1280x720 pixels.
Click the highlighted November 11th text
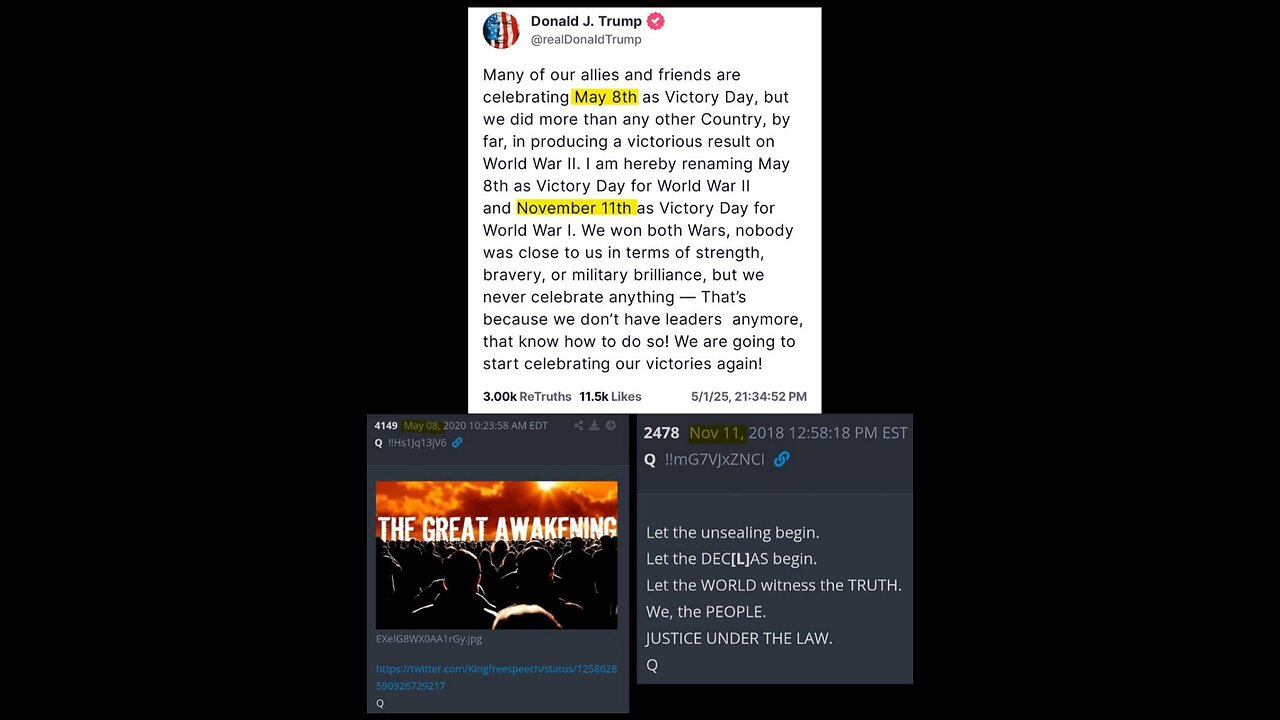click(575, 208)
